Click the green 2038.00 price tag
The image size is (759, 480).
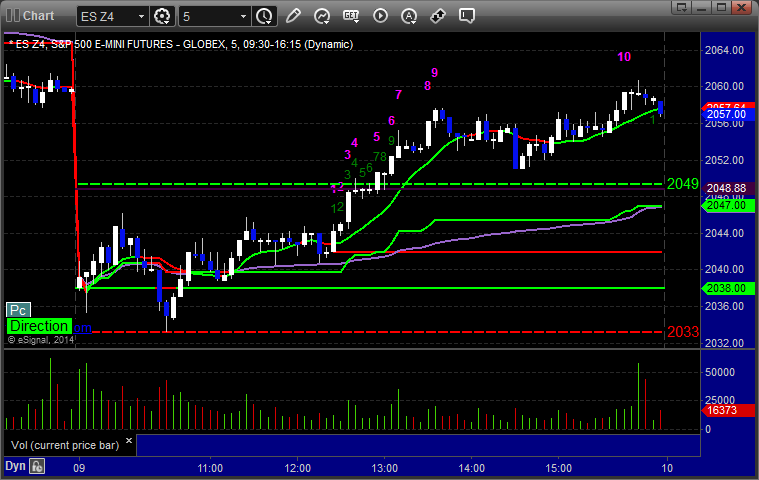point(728,288)
